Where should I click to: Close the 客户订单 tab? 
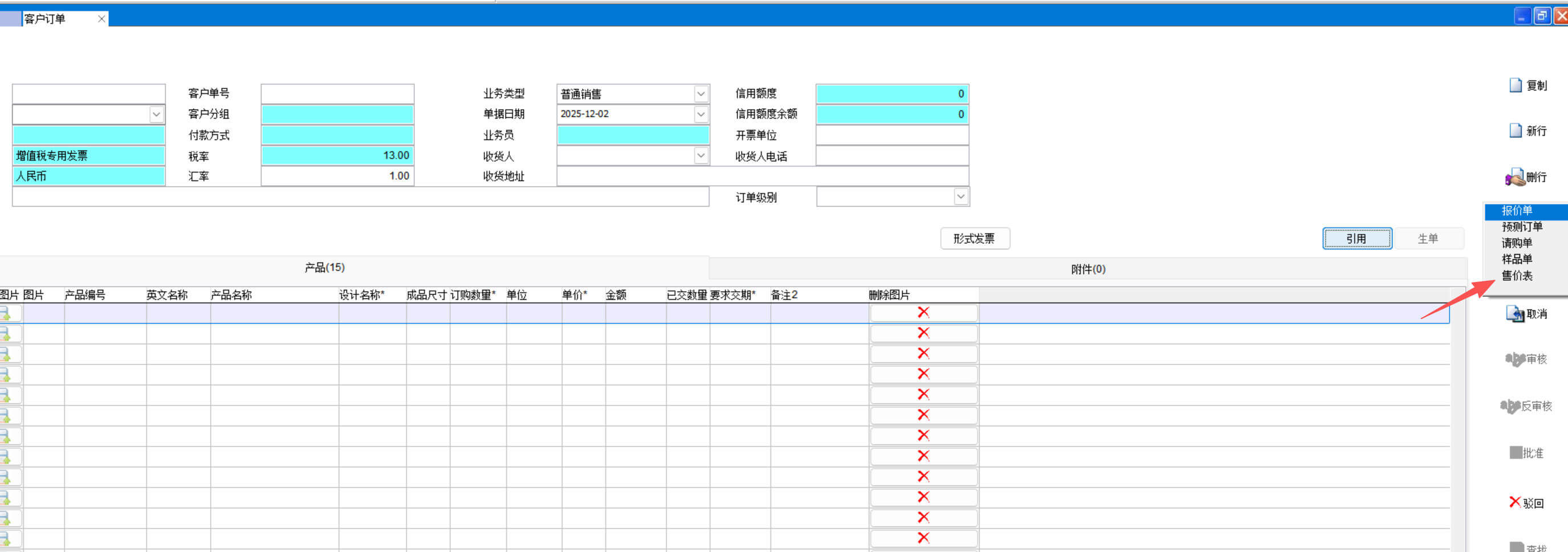pos(101,19)
